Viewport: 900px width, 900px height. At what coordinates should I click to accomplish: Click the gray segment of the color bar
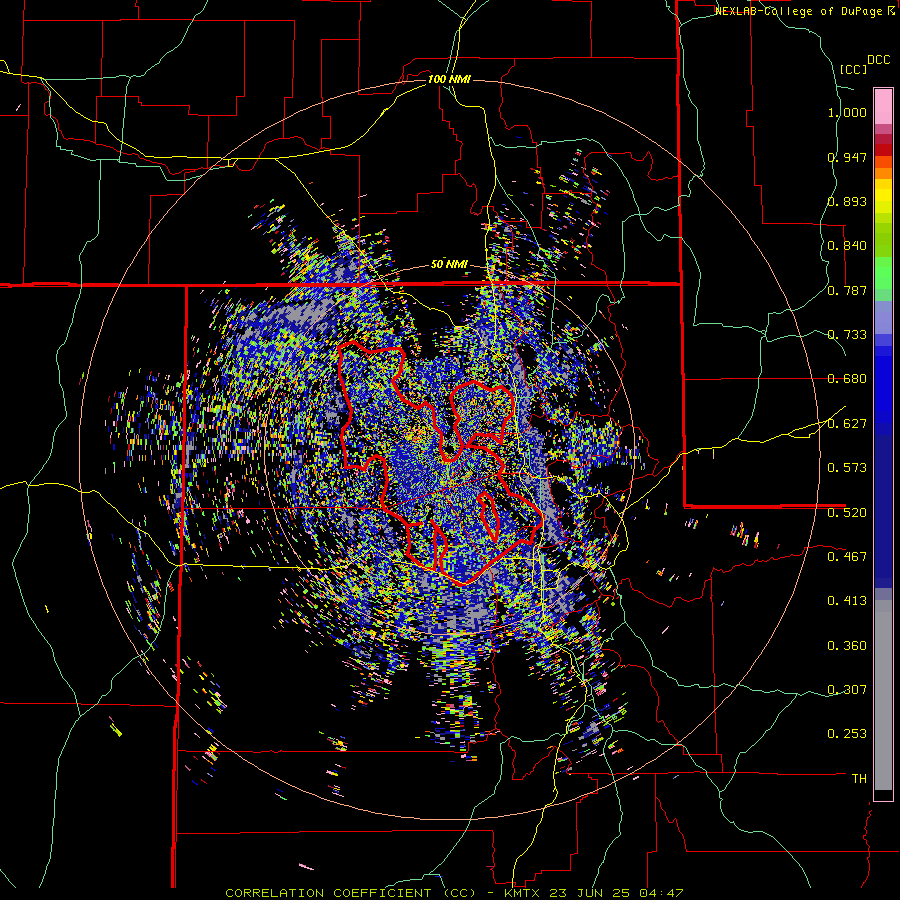click(x=883, y=695)
